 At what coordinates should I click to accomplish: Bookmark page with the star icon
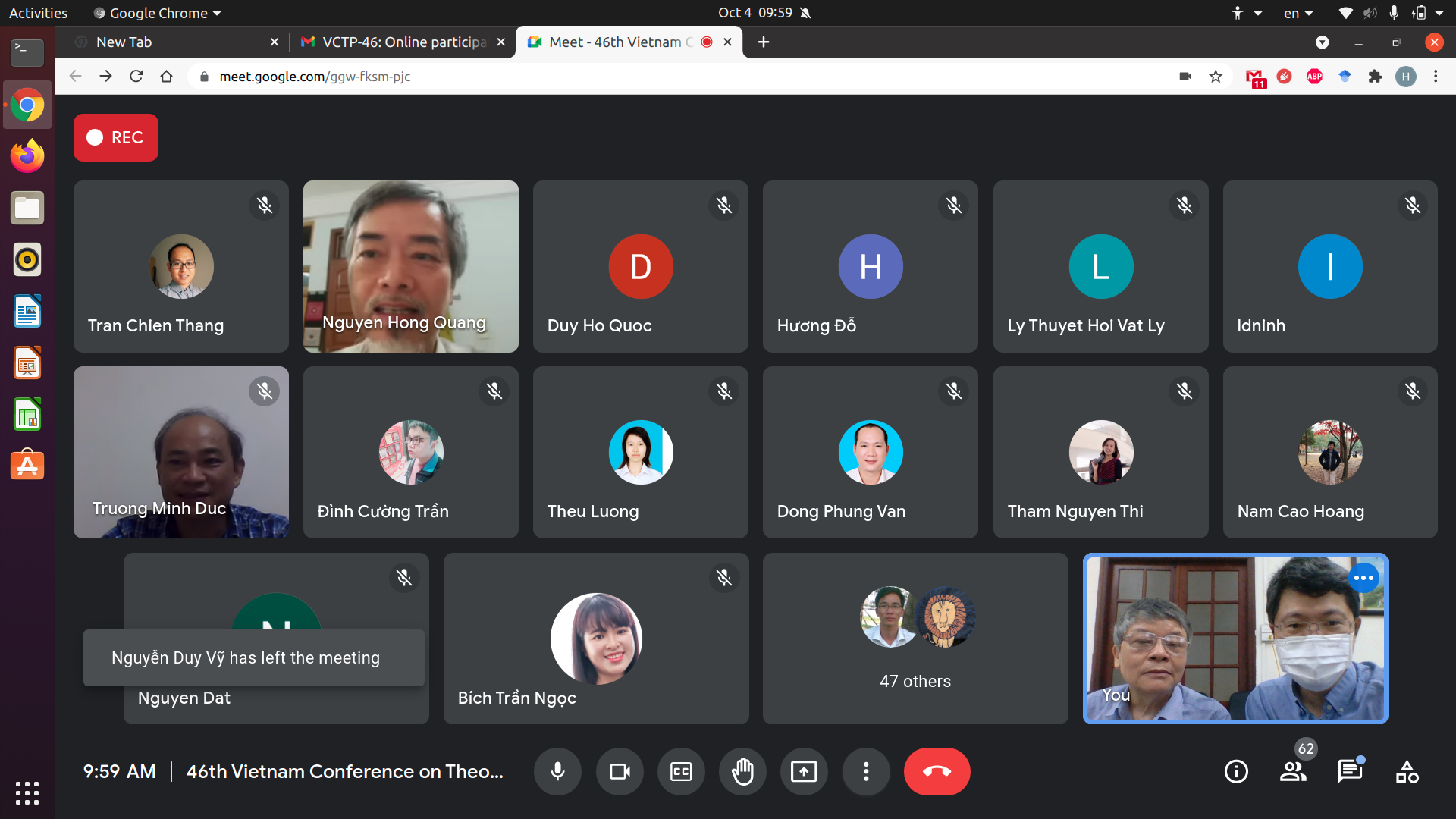(x=1216, y=77)
